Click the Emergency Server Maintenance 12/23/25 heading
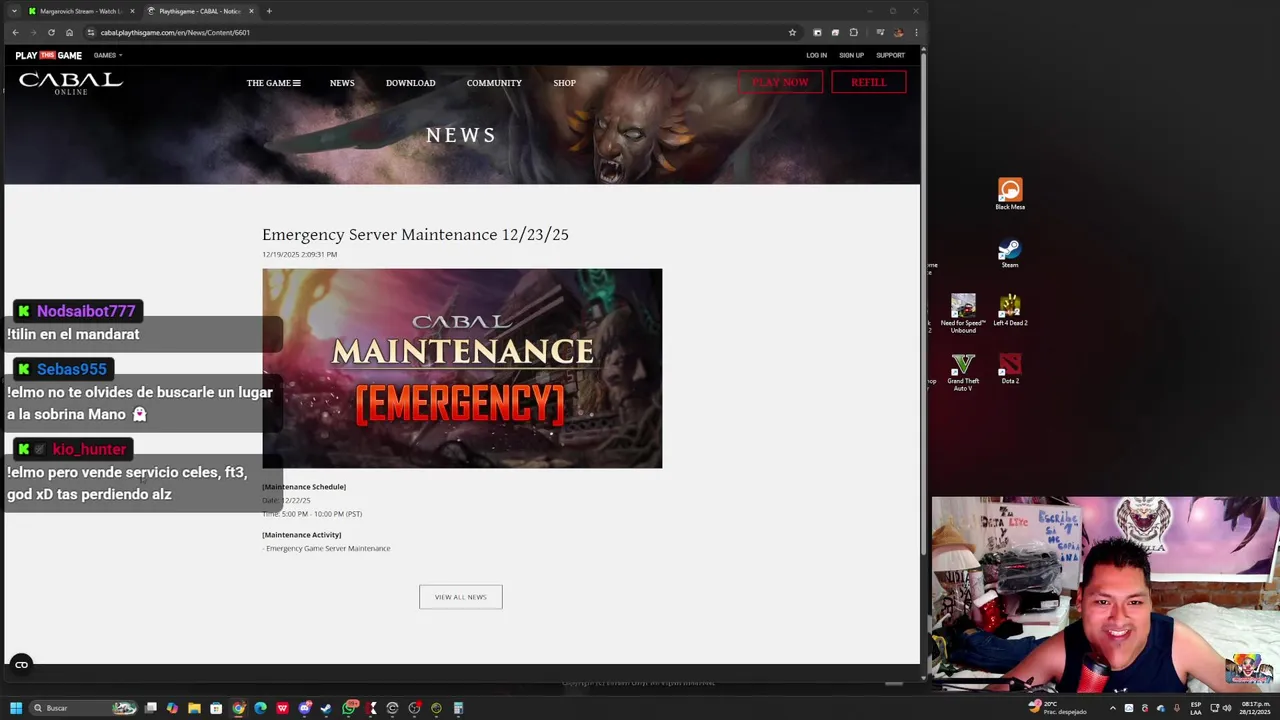1280x720 pixels. [415, 234]
